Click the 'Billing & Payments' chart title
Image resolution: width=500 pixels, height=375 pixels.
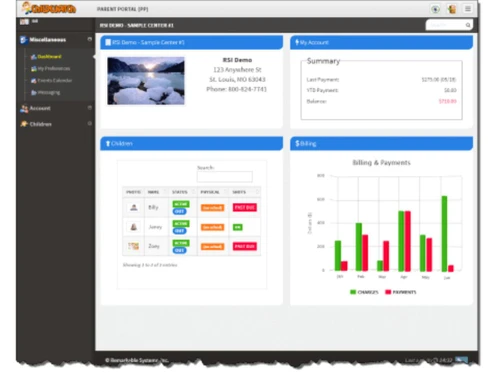click(x=382, y=163)
